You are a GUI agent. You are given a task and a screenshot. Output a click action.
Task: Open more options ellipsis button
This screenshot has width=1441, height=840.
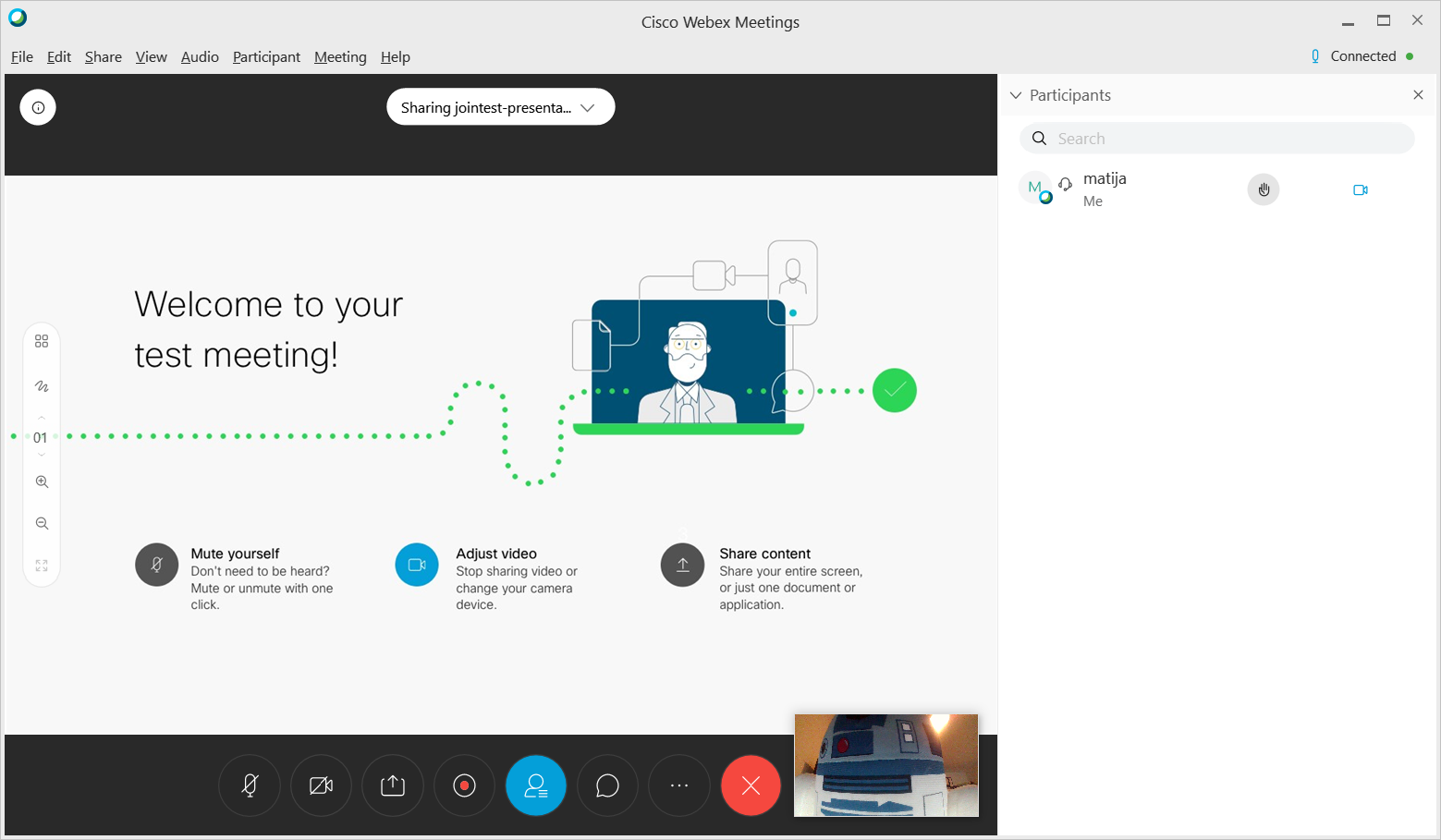(x=679, y=785)
